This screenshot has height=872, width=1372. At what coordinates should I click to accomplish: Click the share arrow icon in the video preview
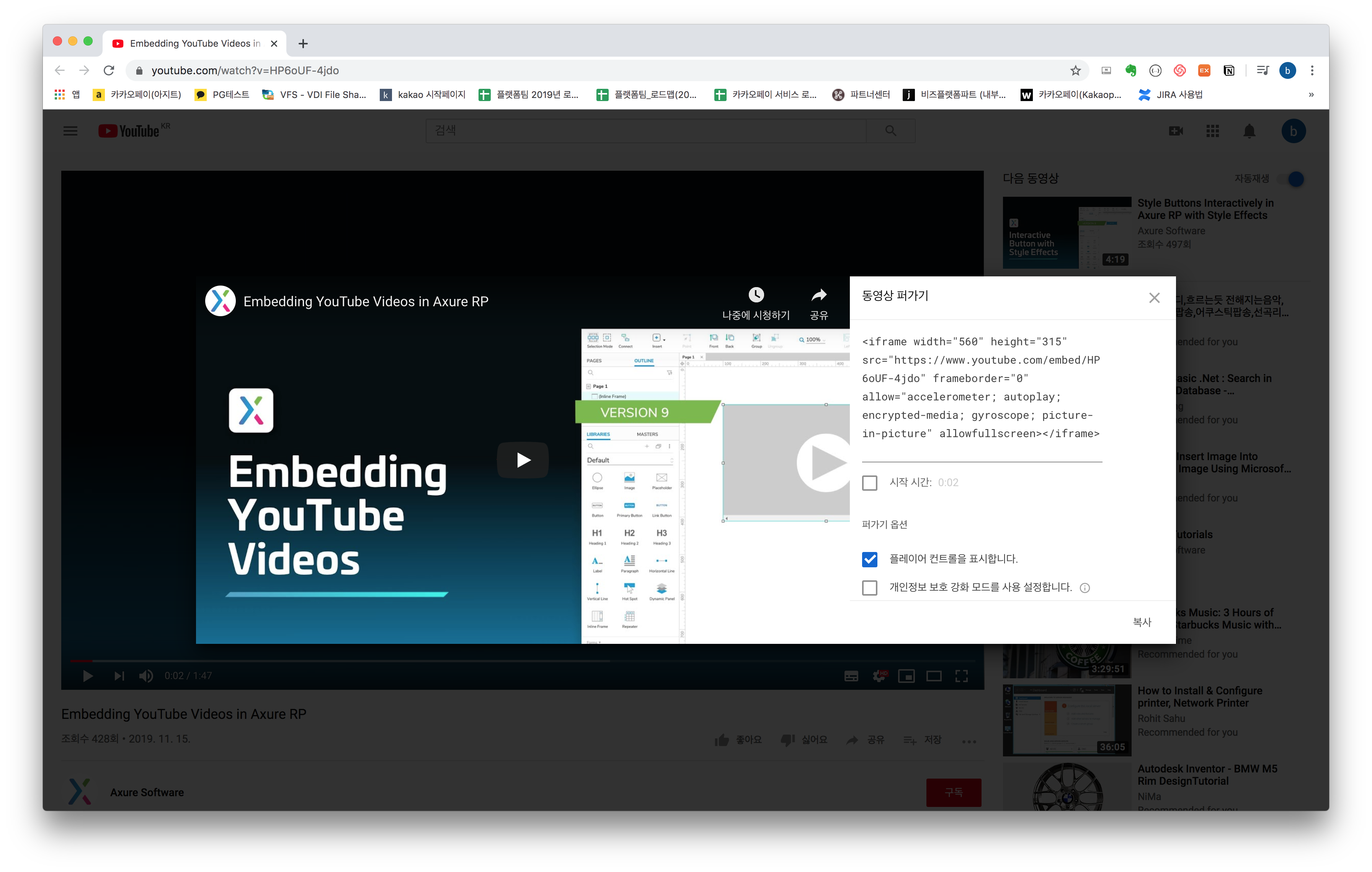(x=819, y=296)
